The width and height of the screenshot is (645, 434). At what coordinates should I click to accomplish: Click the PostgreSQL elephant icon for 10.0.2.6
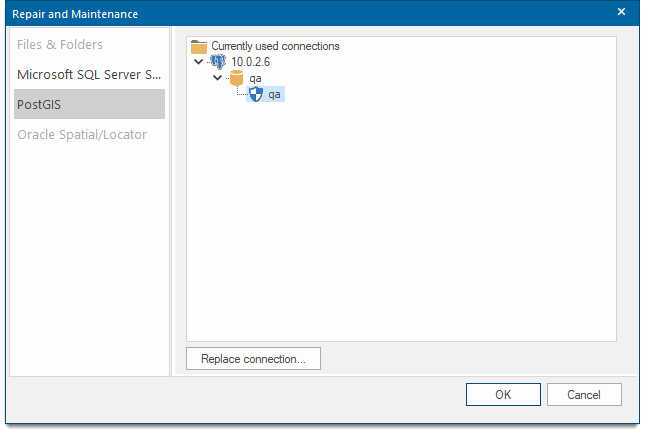[218, 62]
